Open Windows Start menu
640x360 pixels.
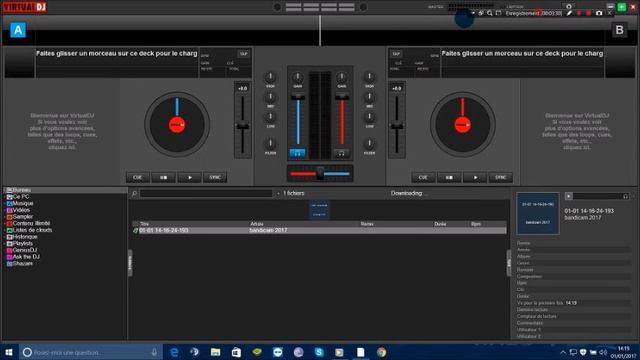pos(9,352)
